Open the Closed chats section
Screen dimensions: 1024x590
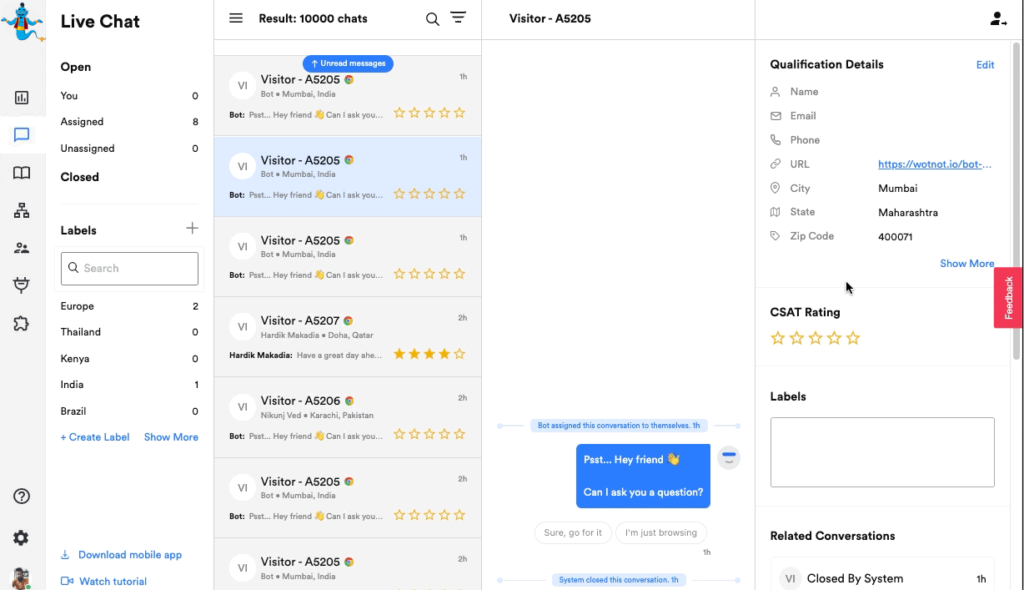[x=80, y=177]
